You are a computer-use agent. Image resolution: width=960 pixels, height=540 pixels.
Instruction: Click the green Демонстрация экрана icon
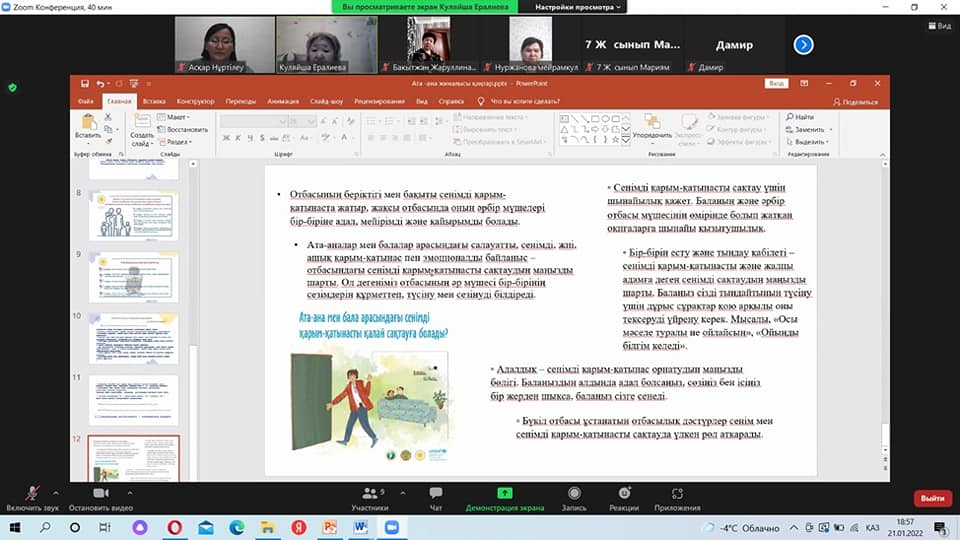[x=505, y=493]
